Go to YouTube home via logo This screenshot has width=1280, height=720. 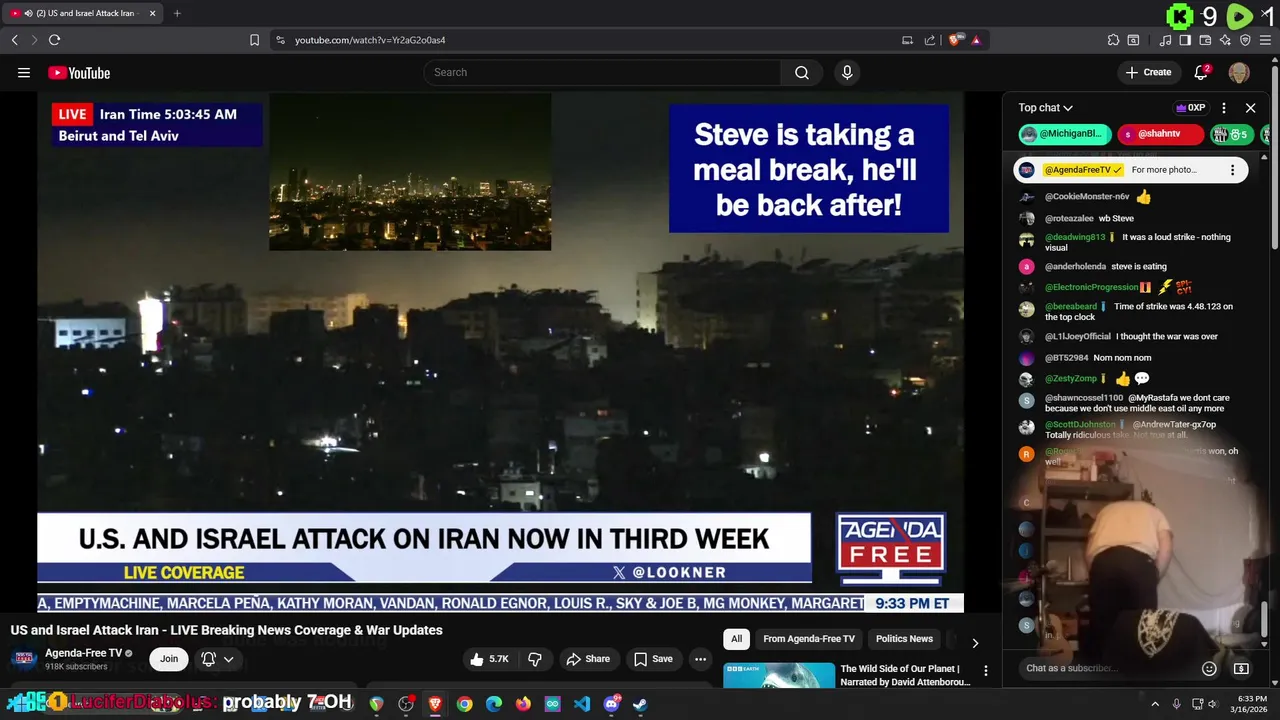[79, 73]
